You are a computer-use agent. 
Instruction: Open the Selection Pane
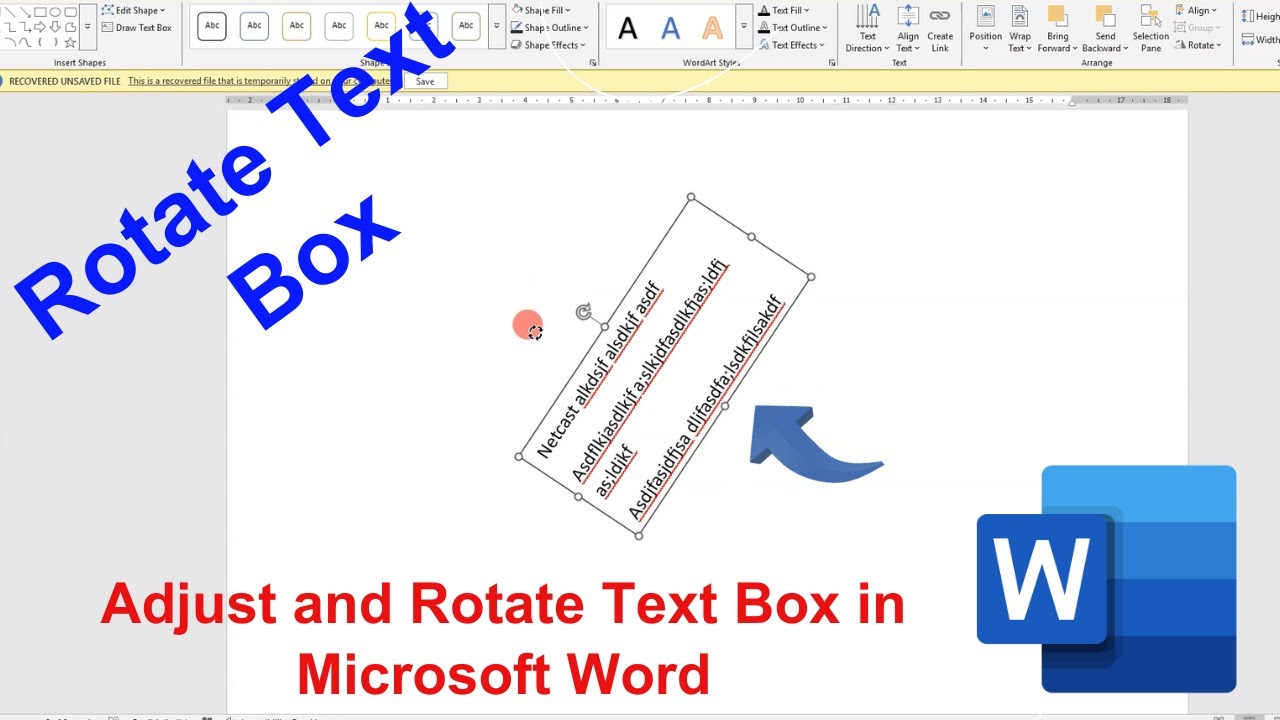point(1151,30)
